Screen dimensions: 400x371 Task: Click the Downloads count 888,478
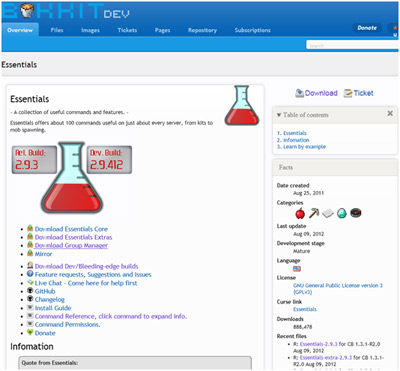coord(303,327)
